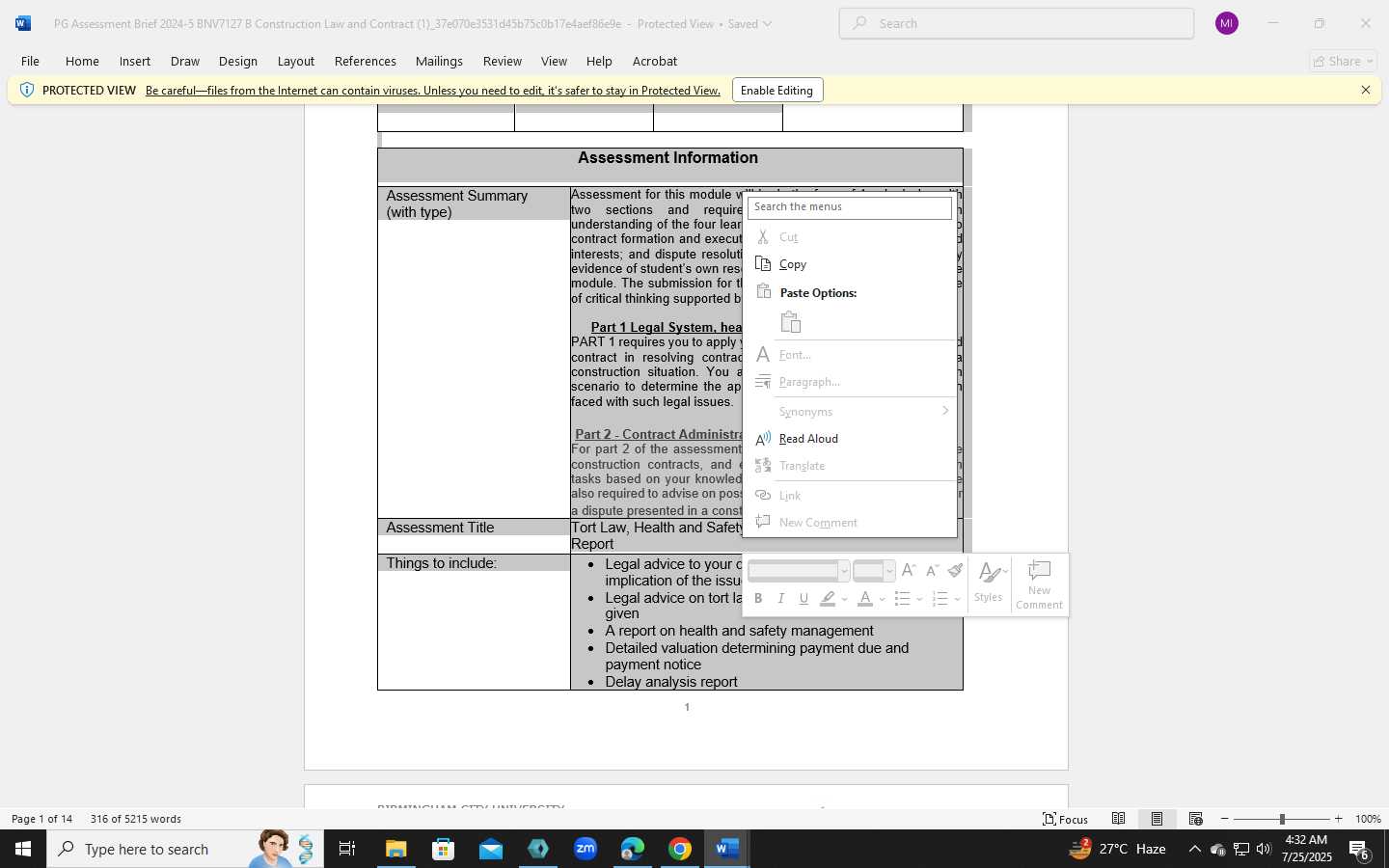This screenshot has width=1389, height=868.
Task: Choose Read Aloud from context menu
Action: pyautogui.click(x=850, y=439)
